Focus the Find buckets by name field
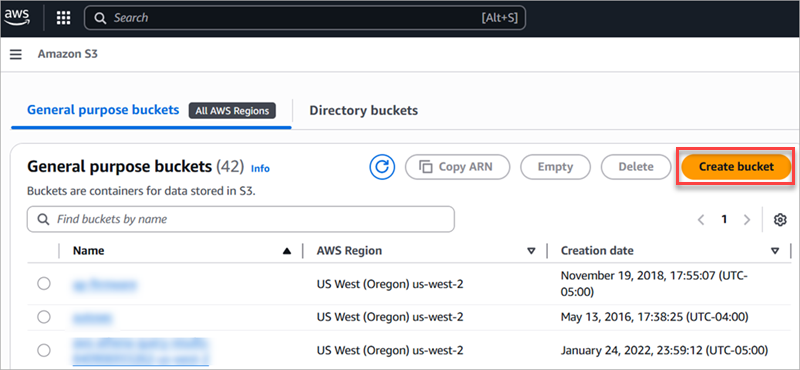 [x=240, y=219]
